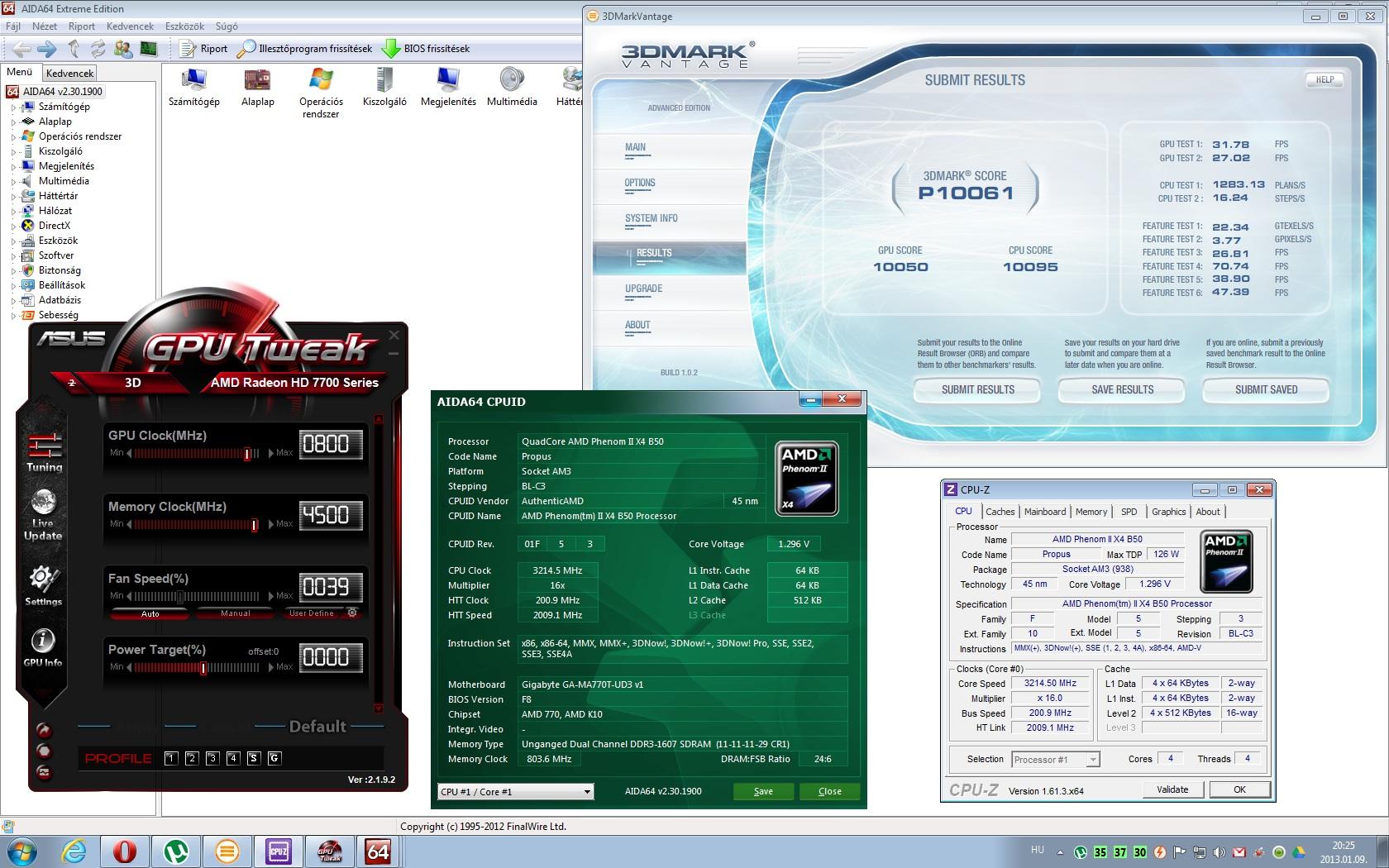This screenshot has width=1389, height=868.
Task: Expand Megjelenítés tree node
Action: pyautogui.click(x=13, y=166)
